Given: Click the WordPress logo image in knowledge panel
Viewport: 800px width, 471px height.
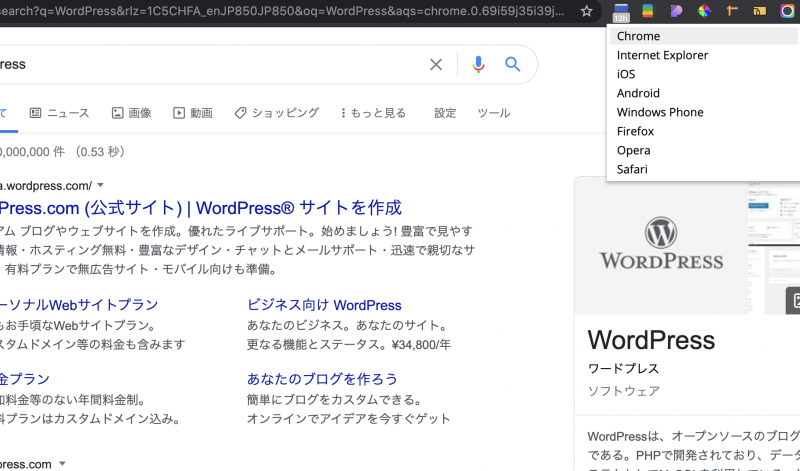Looking at the screenshot, I should point(661,245).
